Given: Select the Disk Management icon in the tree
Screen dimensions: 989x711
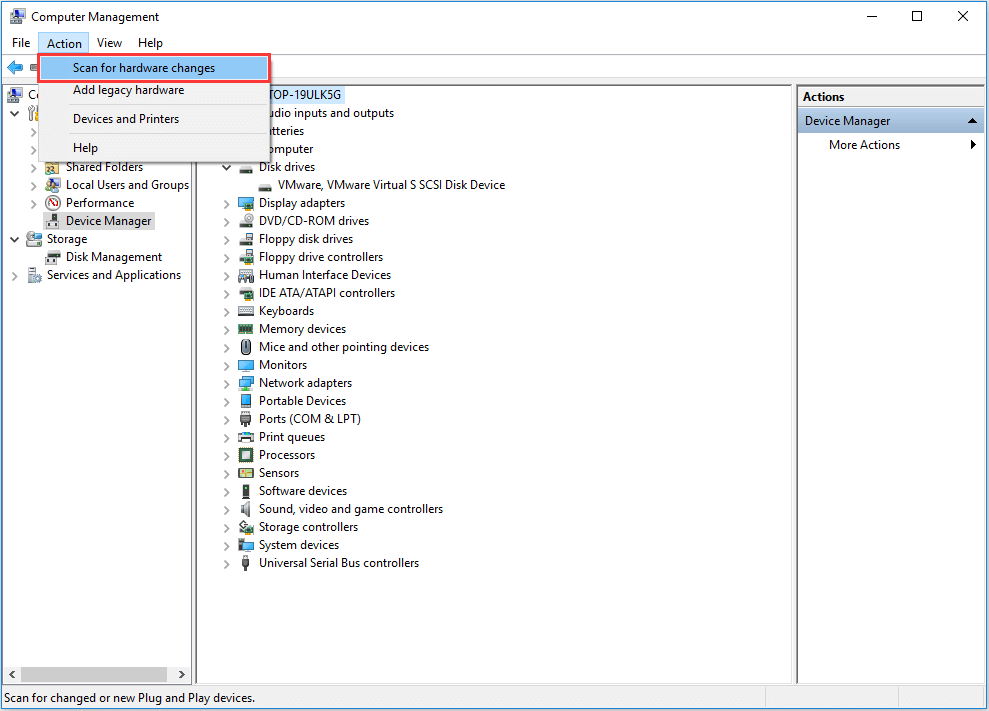Looking at the screenshot, I should coord(51,256).
